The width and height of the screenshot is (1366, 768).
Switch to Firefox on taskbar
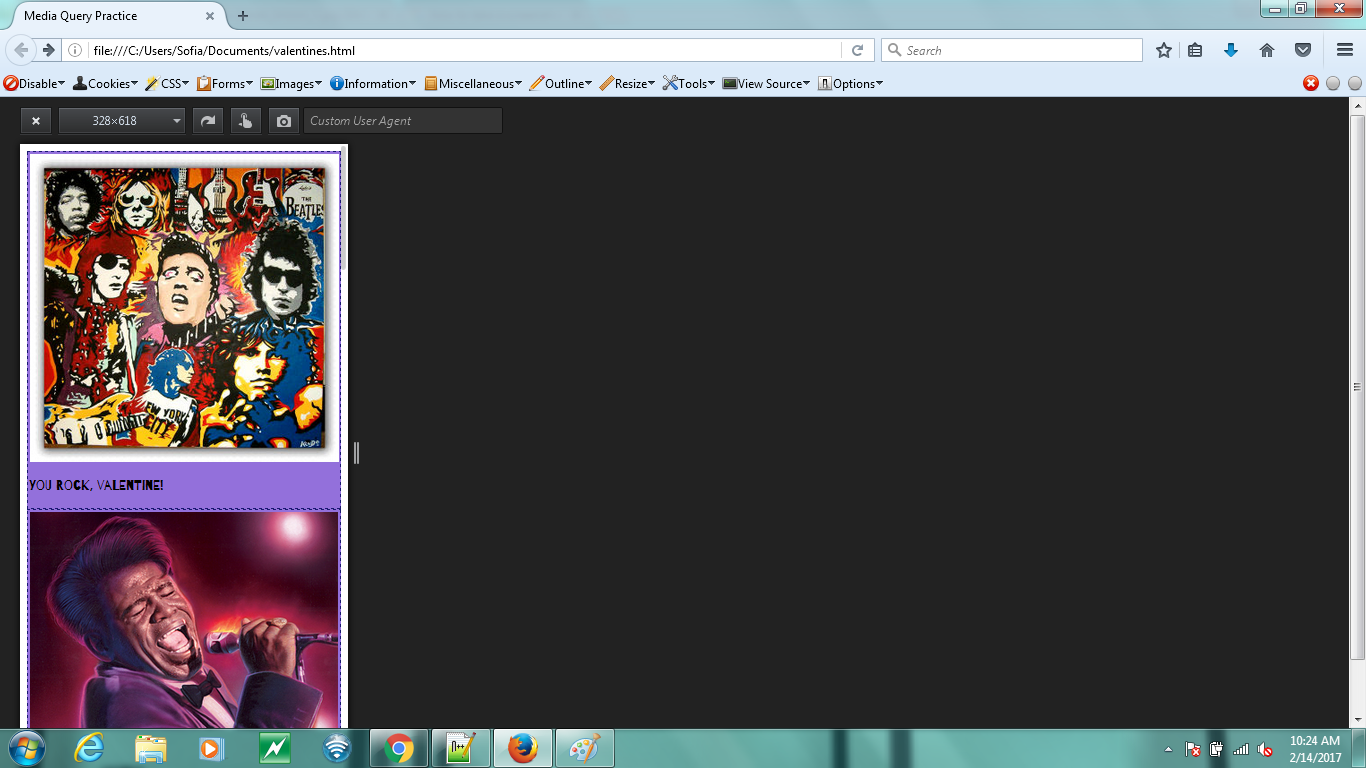click(523, 748)
